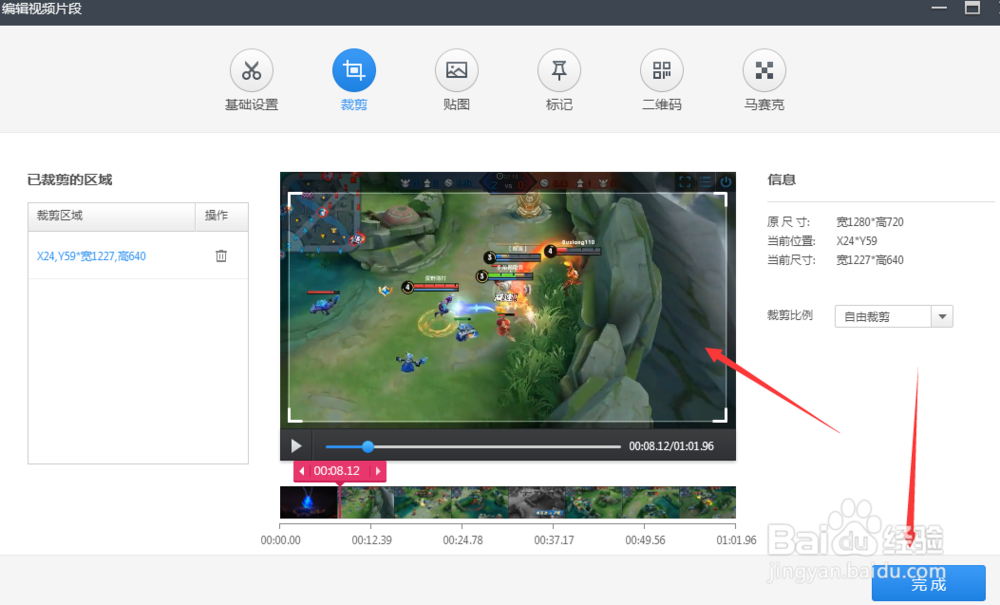Select the 操作 column header
The width and height of the screenshot is (1000, 605).
tap(220, 217)
